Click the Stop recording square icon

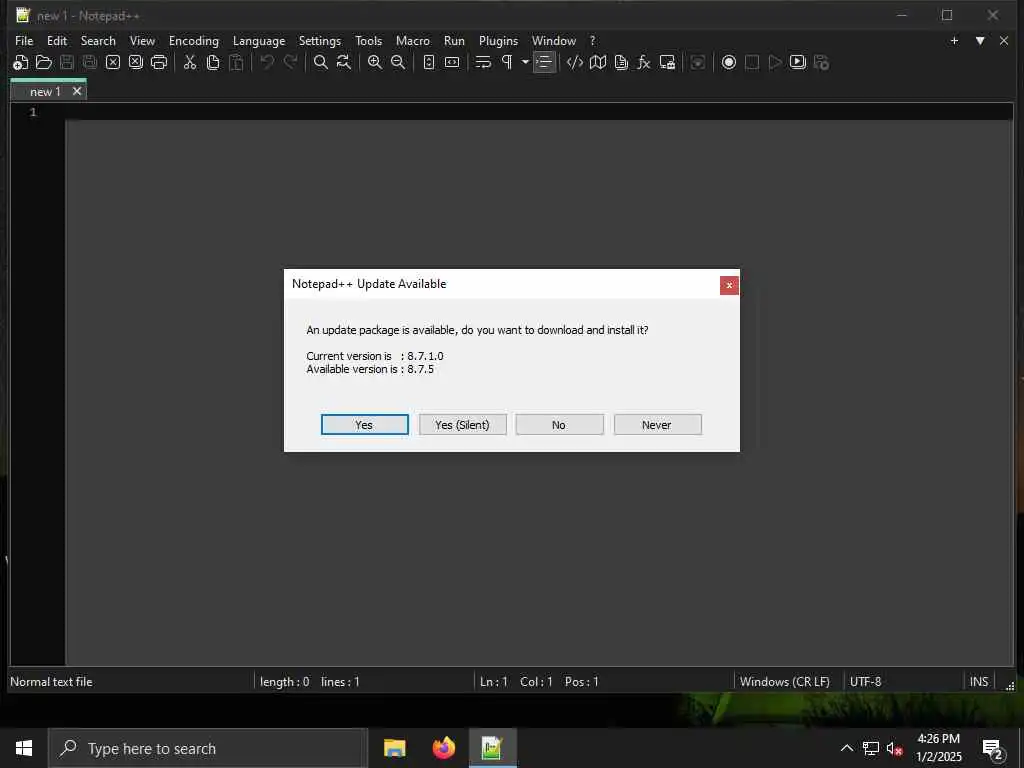(752, 63)
